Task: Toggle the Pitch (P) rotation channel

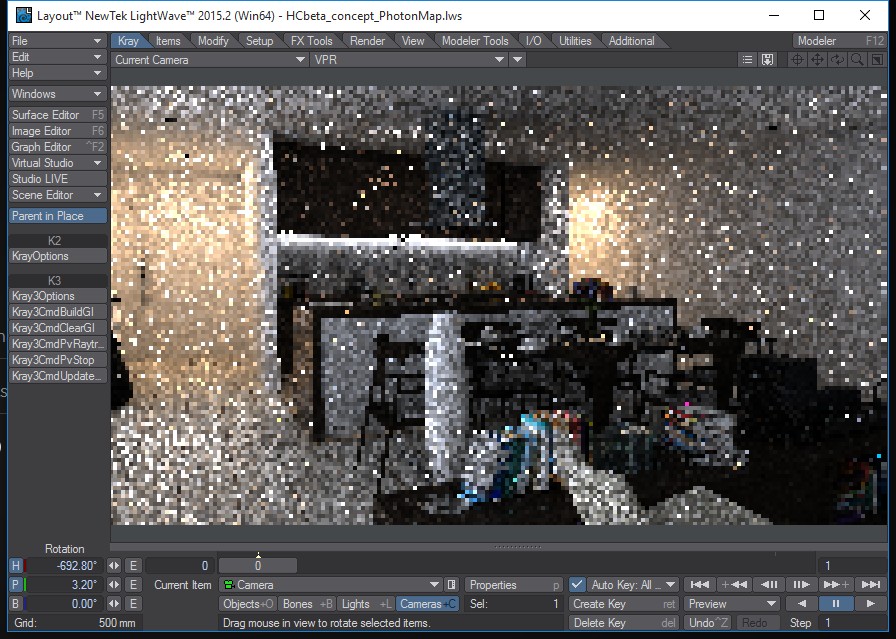Action: [x=15, y=585]
